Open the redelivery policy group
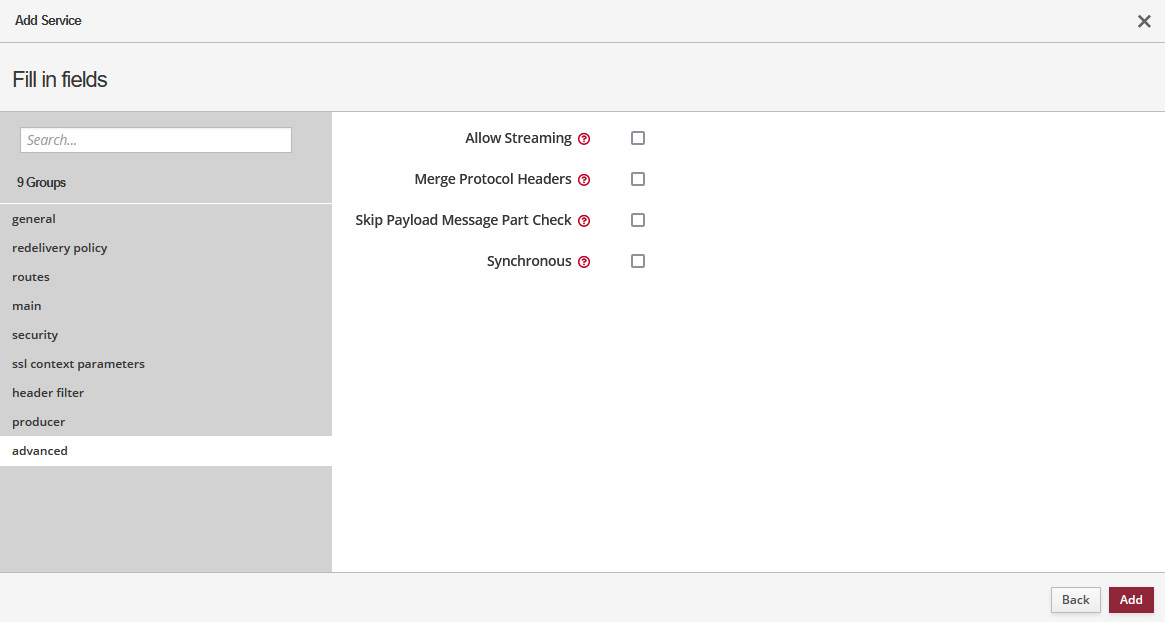Viewport: 1165px width, 622px height. coord(60,248)
